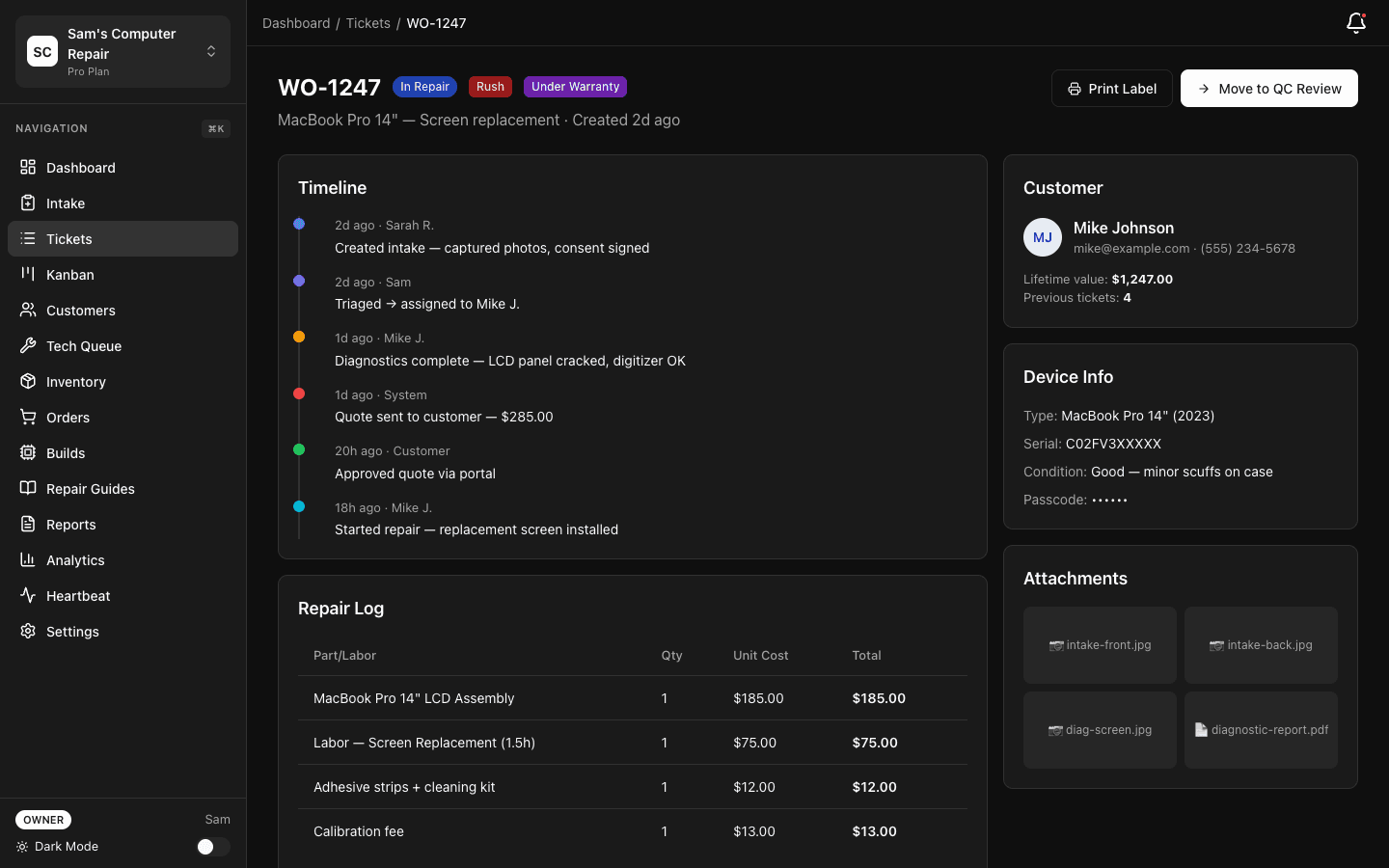Click the red Quote sent timeline marker
1389x868 pixels.
299,393
